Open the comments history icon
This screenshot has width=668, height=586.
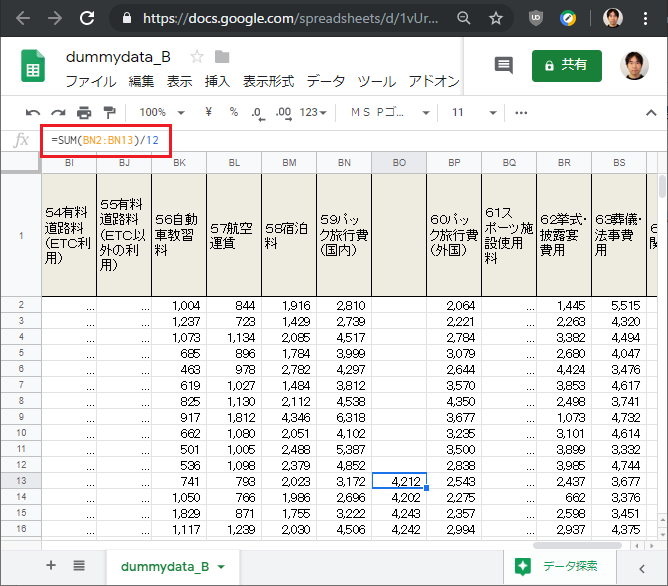pyautogui.click(x=504, y=65)
